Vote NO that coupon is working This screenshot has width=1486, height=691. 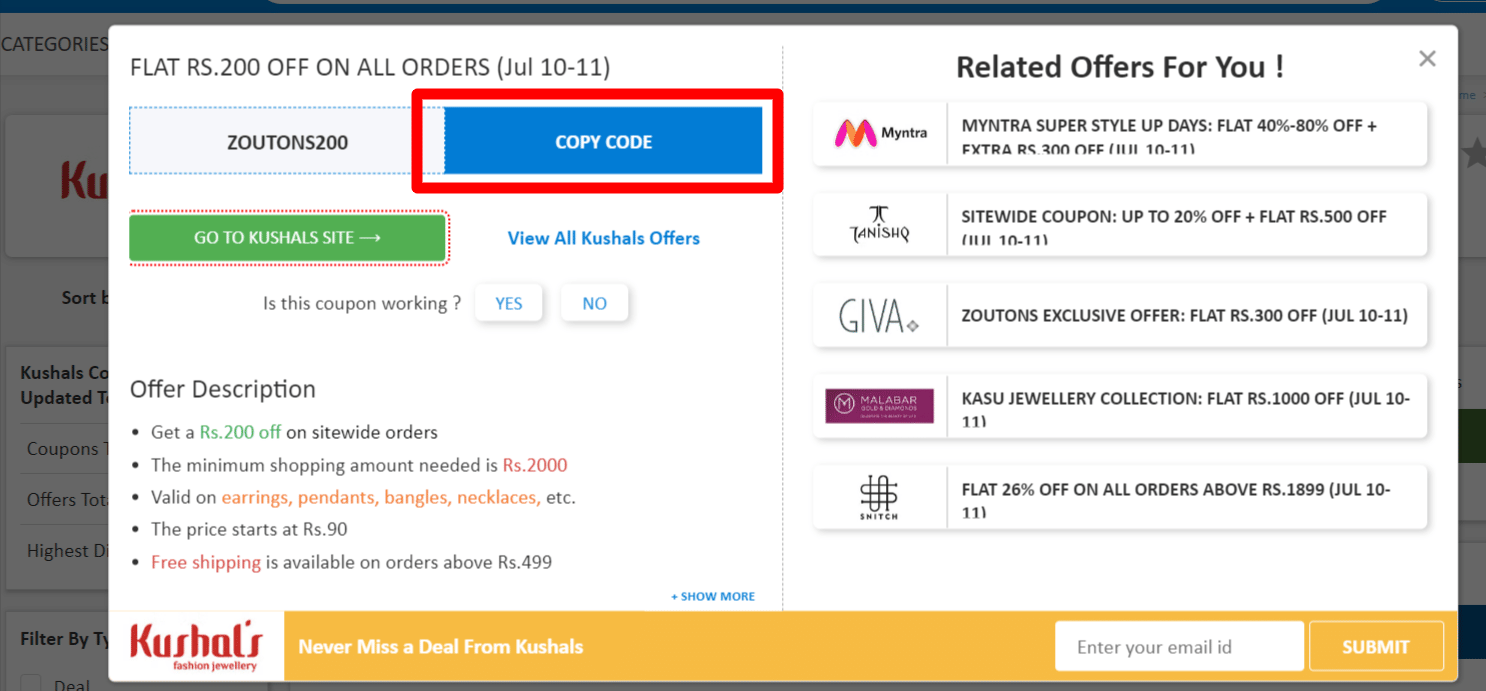tap(594, 303)
